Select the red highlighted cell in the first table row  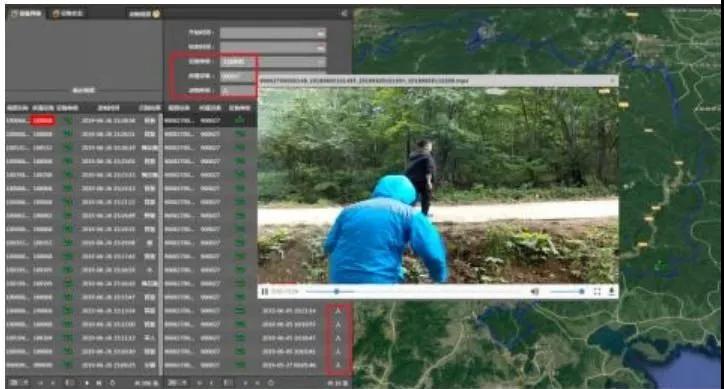(x=42, y=121)
